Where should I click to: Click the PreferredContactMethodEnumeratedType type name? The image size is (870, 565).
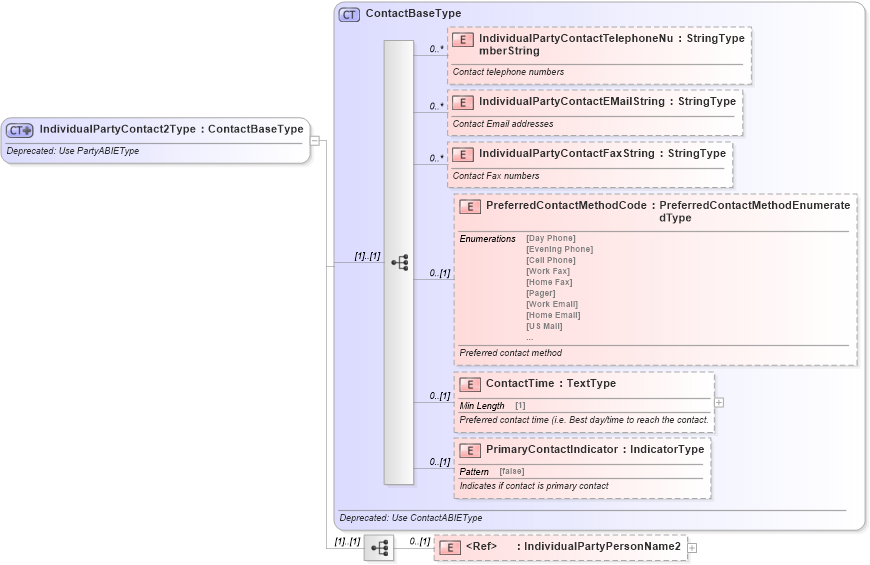[x=754, y=211]
